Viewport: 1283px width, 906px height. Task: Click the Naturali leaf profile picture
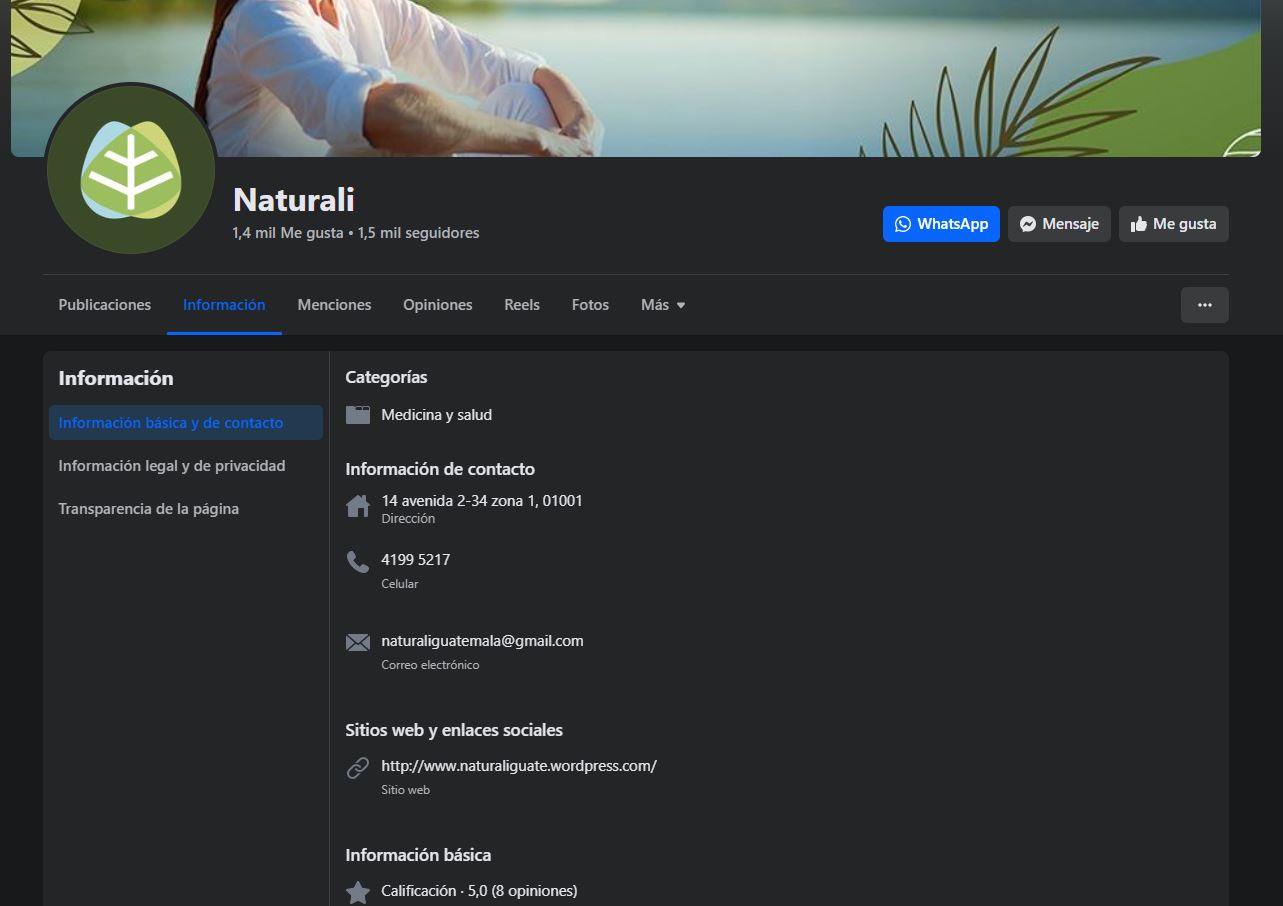pyautogui.click(x=130, y=170)
